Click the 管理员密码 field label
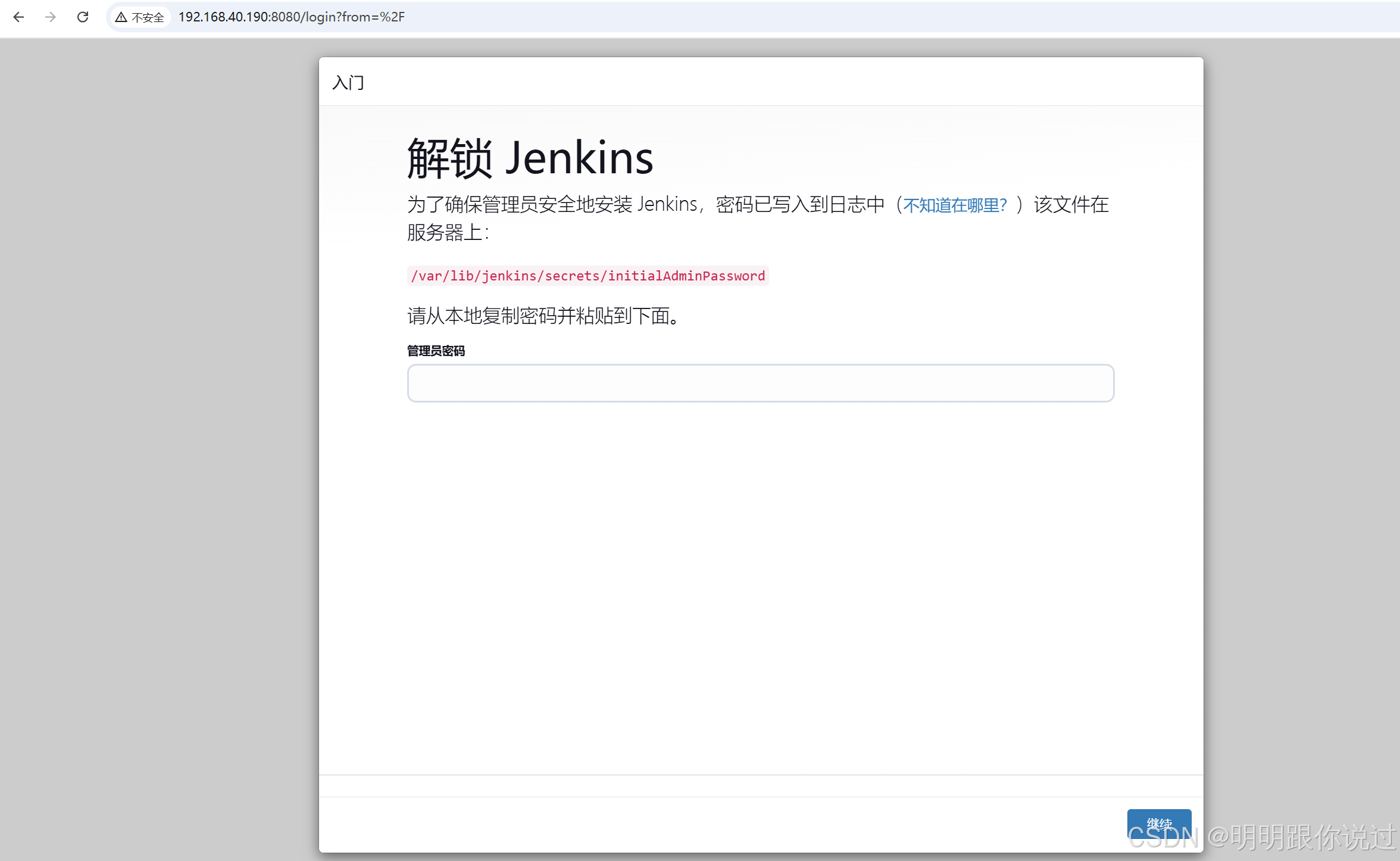This screenshot has width=1400, height=861. [436, 351]
